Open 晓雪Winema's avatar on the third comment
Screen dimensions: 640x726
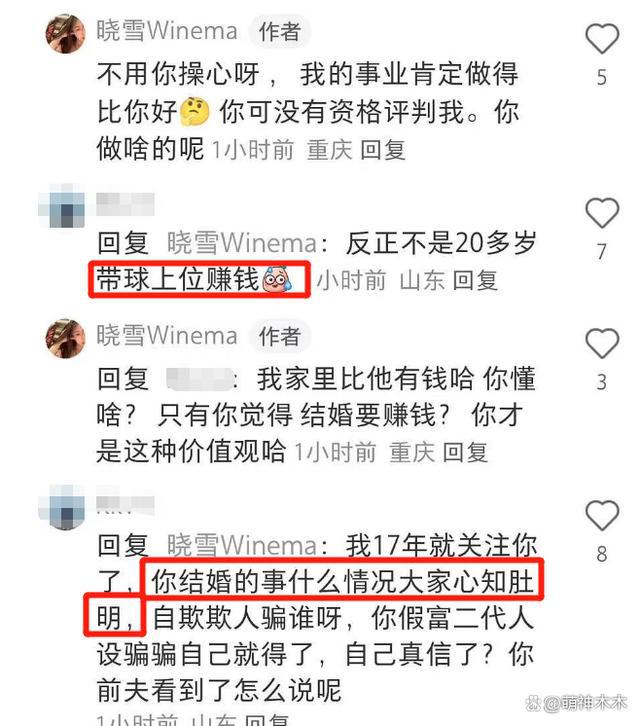pyautogui.click(x=66, y=338)
